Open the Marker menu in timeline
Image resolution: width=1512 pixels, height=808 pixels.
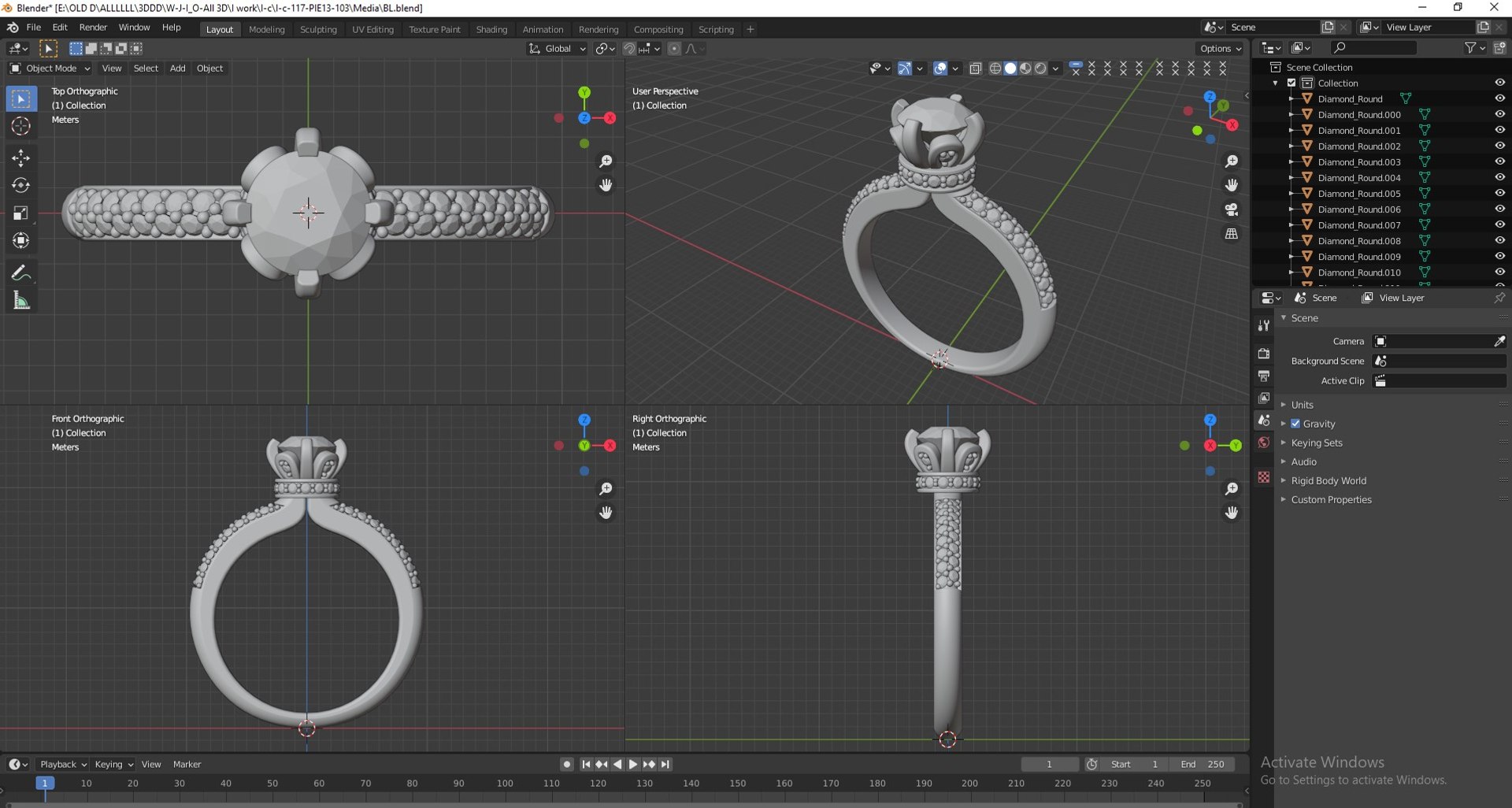coord(187,764)
